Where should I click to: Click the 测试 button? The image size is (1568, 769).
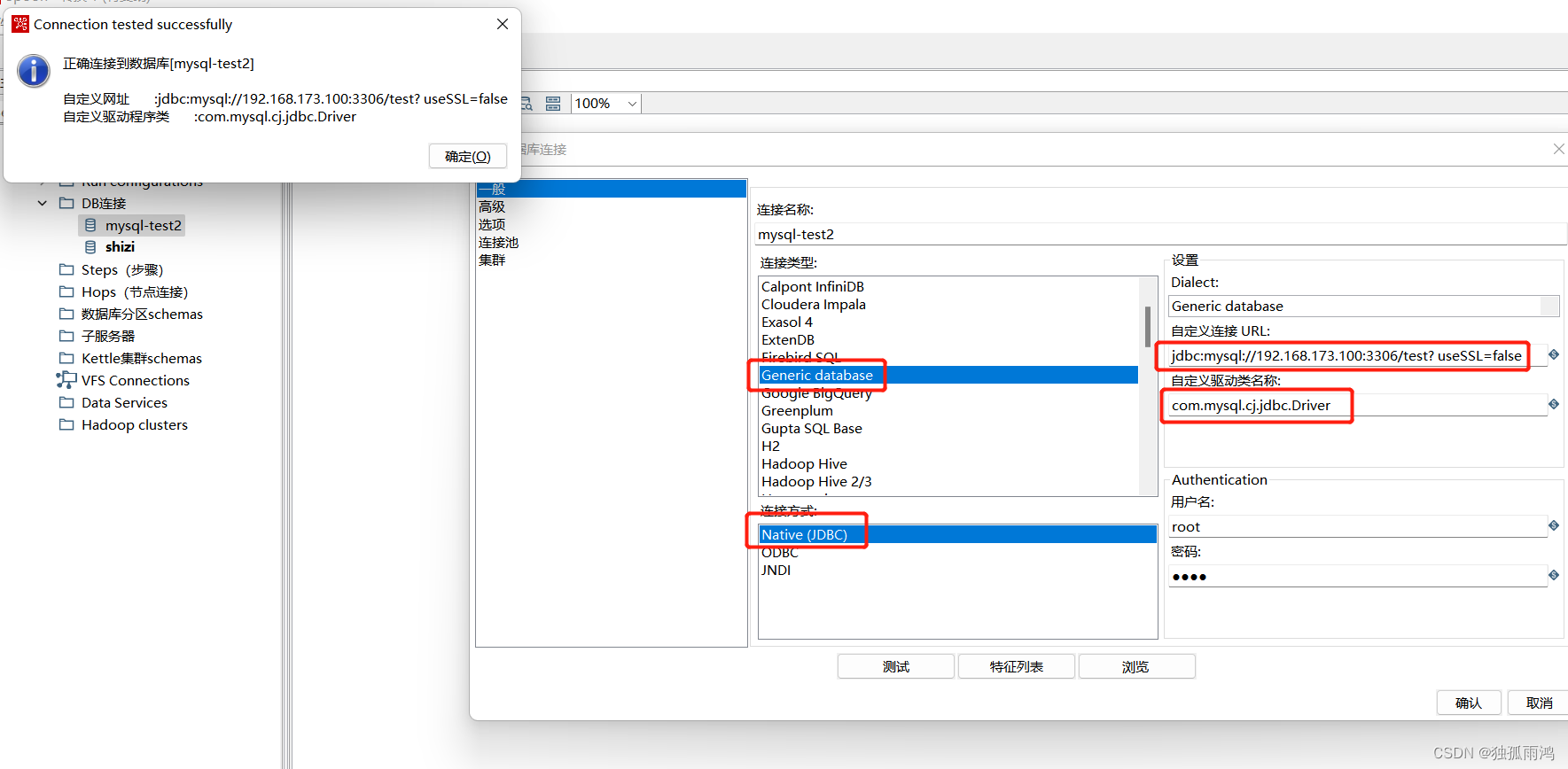[x=896, y=666]
